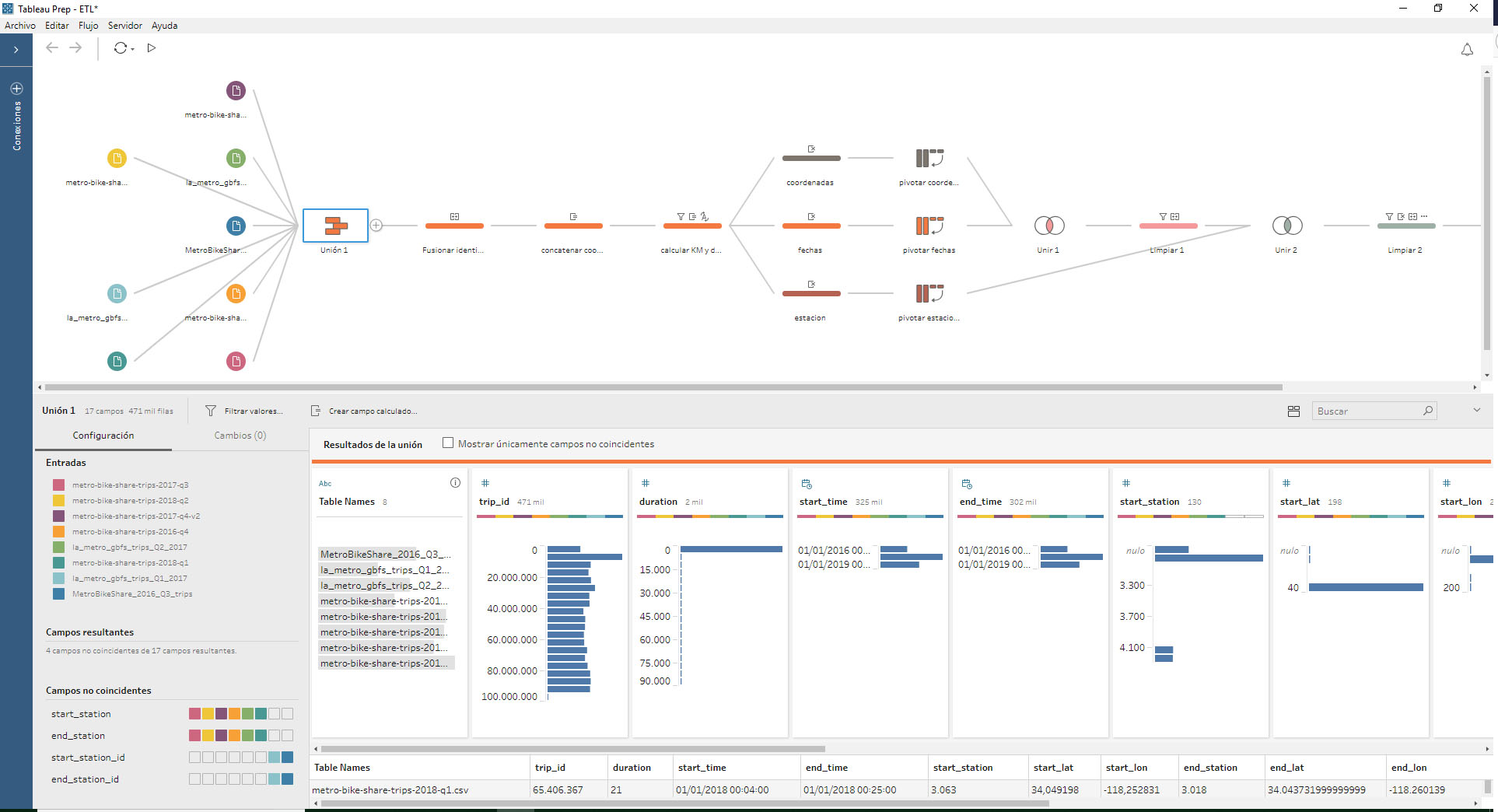Click the horizontal scrollbar of flow pane
Viewport: 1498px width, 812px height.
click(x=663, y=387)
